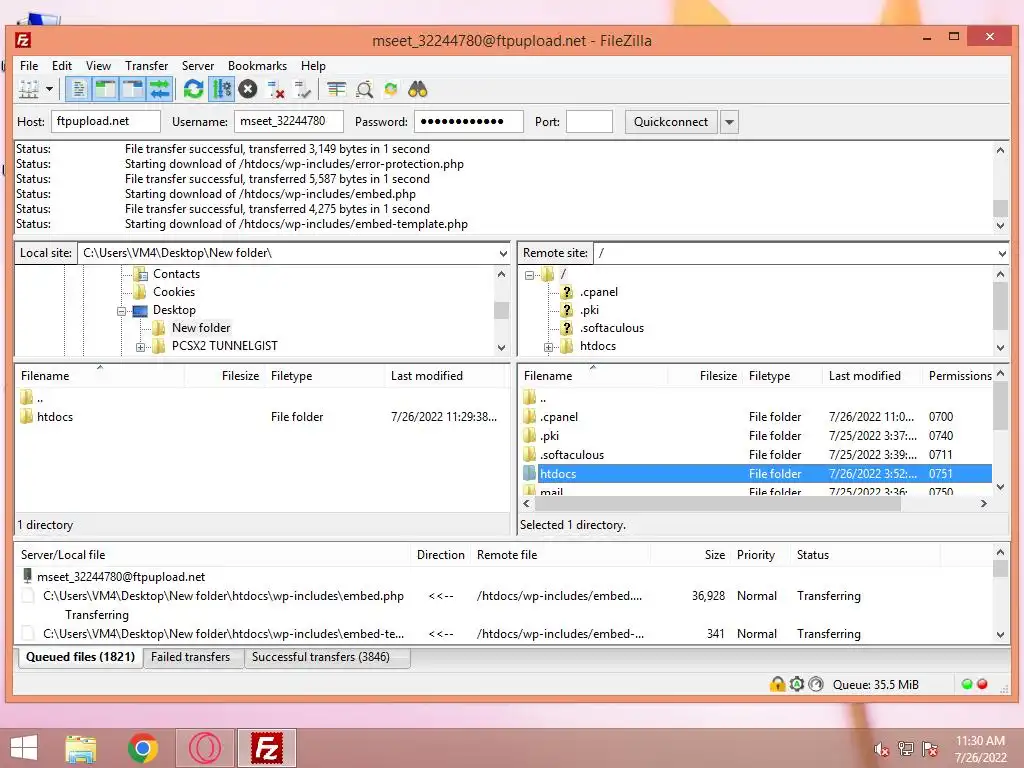Select New folder in local tree
The image size is (1024, 768).
click(x=201, y=328)
